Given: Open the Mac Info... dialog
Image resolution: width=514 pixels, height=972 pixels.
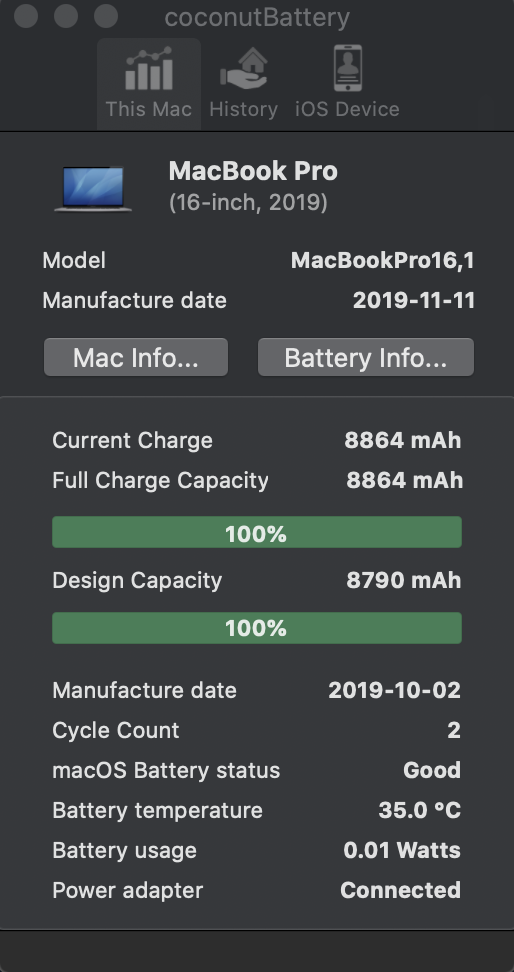Looking at the screenshot, I should click(136, 358).
